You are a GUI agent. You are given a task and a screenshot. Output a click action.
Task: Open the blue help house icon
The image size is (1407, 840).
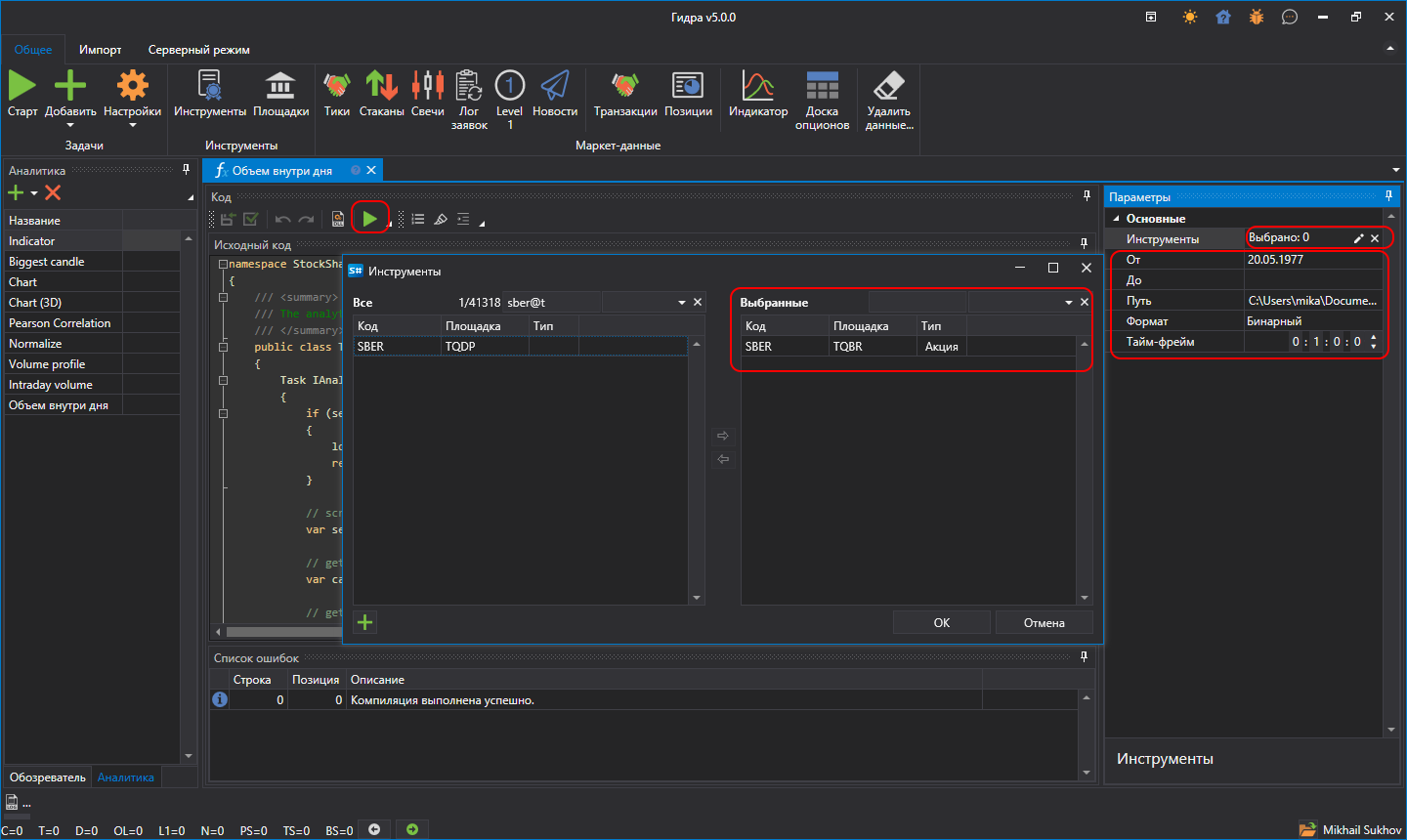[x=1223, y=17]
